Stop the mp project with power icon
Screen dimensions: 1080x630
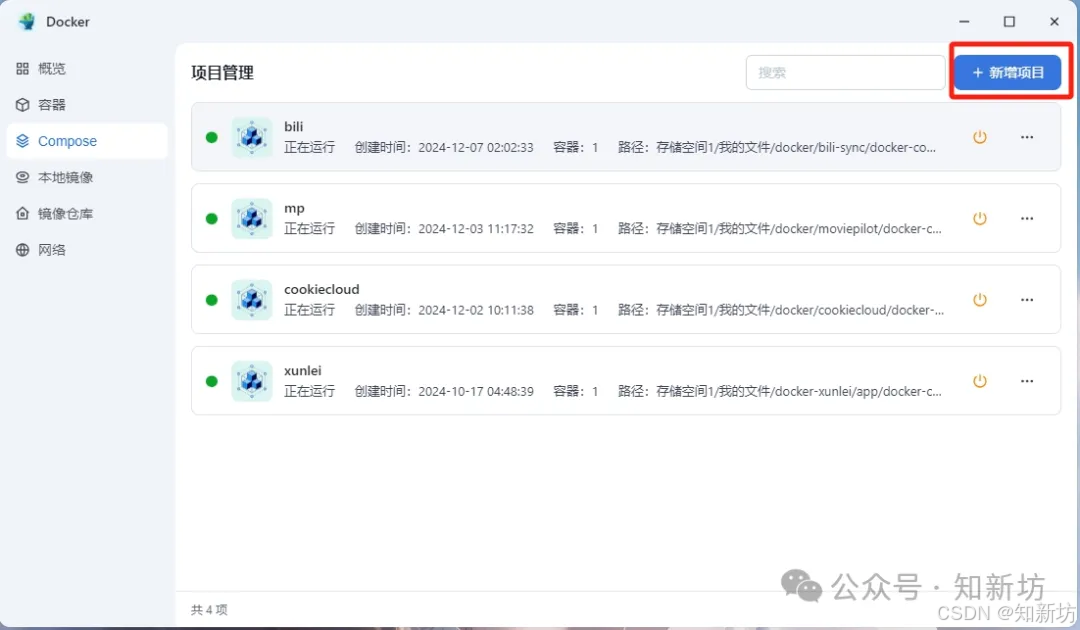tap(979, 218)
